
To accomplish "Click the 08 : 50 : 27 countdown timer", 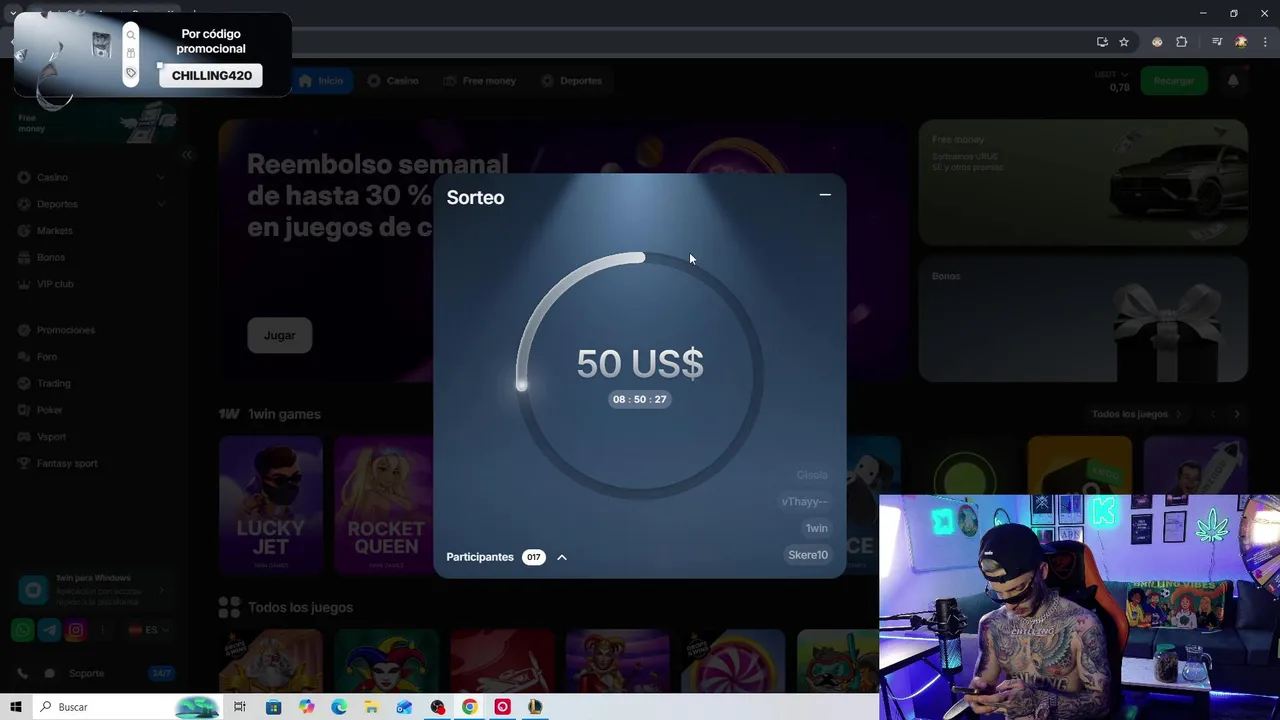I will pos(640,399).
